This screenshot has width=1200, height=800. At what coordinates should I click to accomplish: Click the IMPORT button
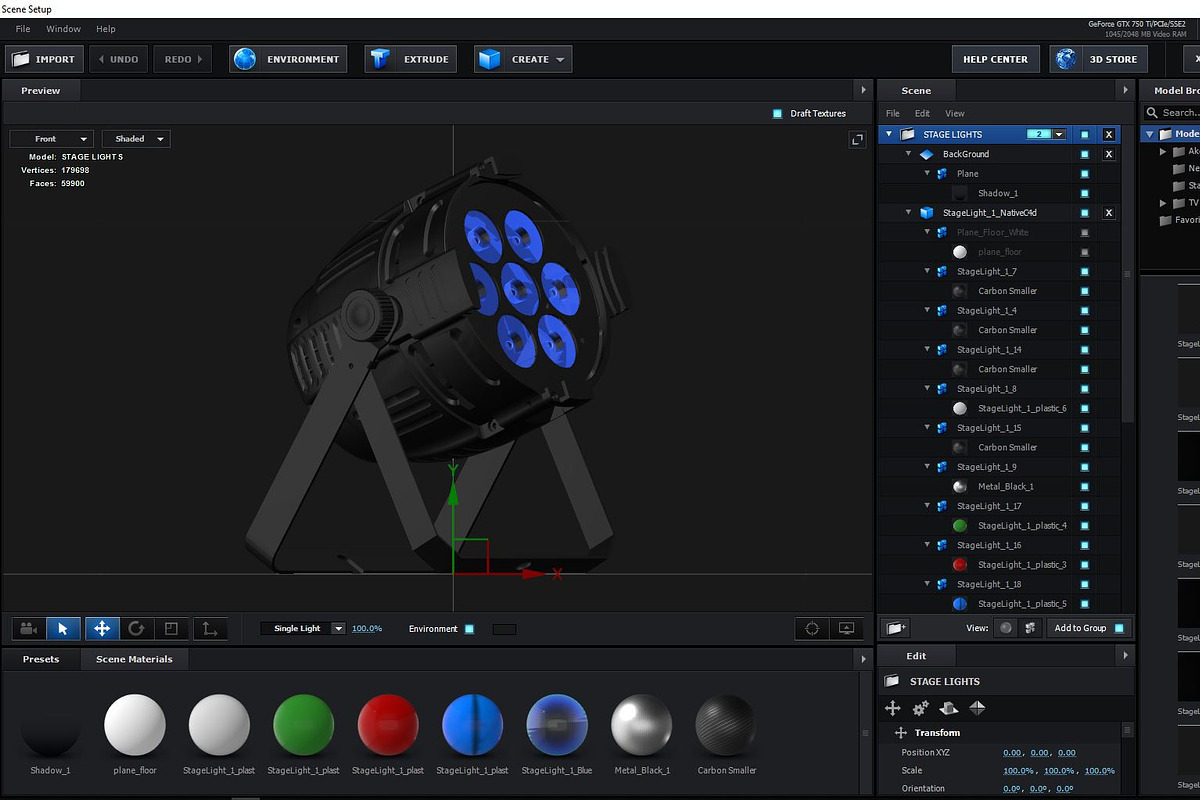tap(45, 59)
